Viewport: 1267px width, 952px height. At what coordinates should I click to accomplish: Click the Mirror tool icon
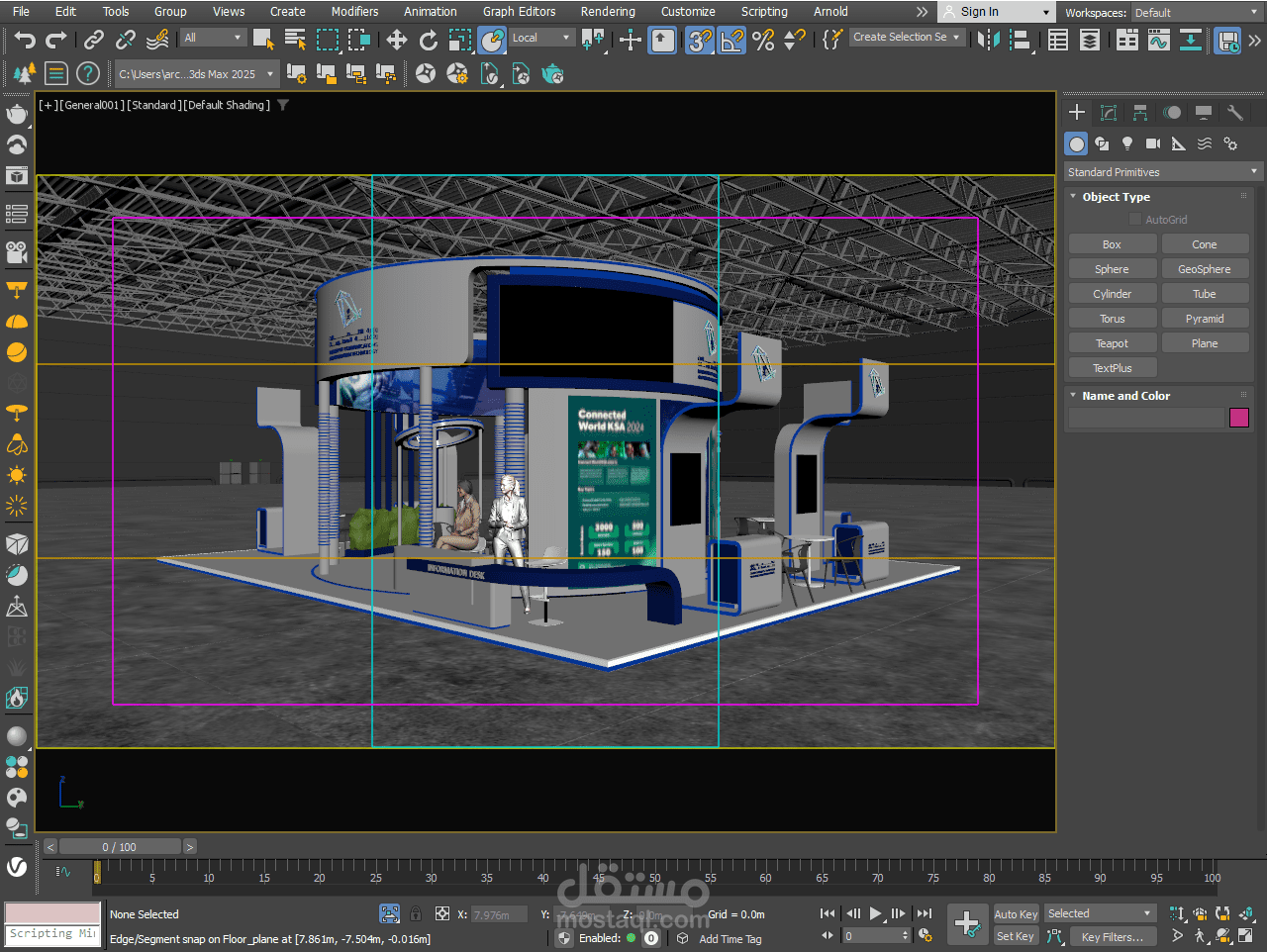point(987,40)
